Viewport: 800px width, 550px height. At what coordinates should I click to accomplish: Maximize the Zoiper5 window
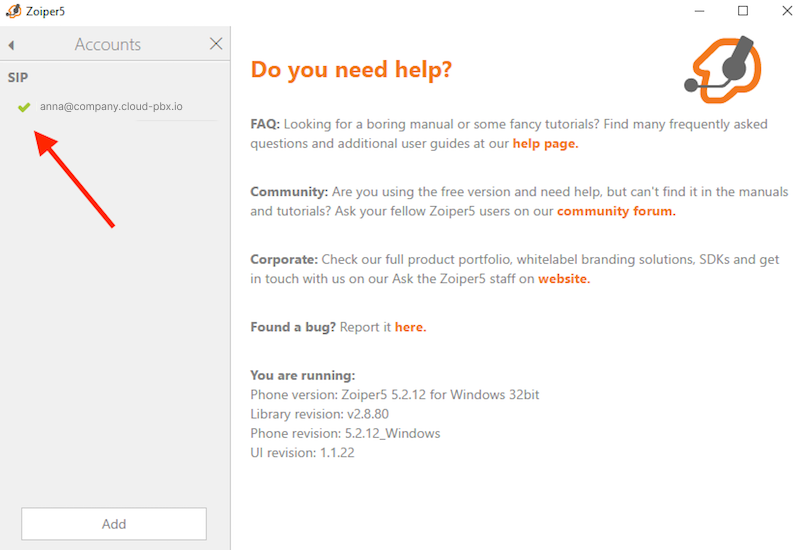tap(743, 11)
